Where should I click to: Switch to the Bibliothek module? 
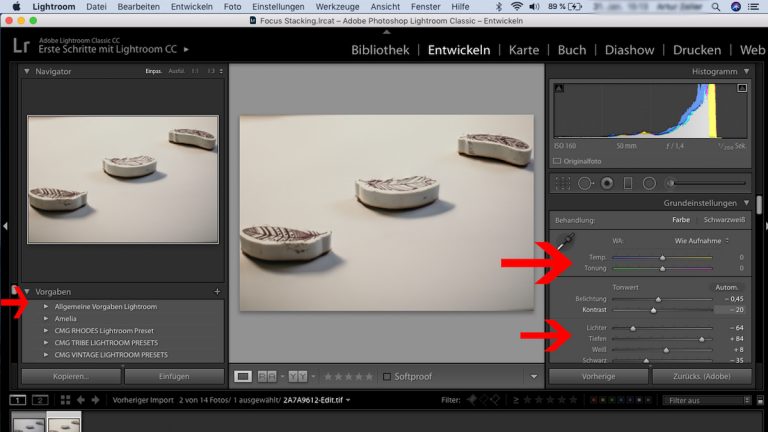[x=380, y=50]
